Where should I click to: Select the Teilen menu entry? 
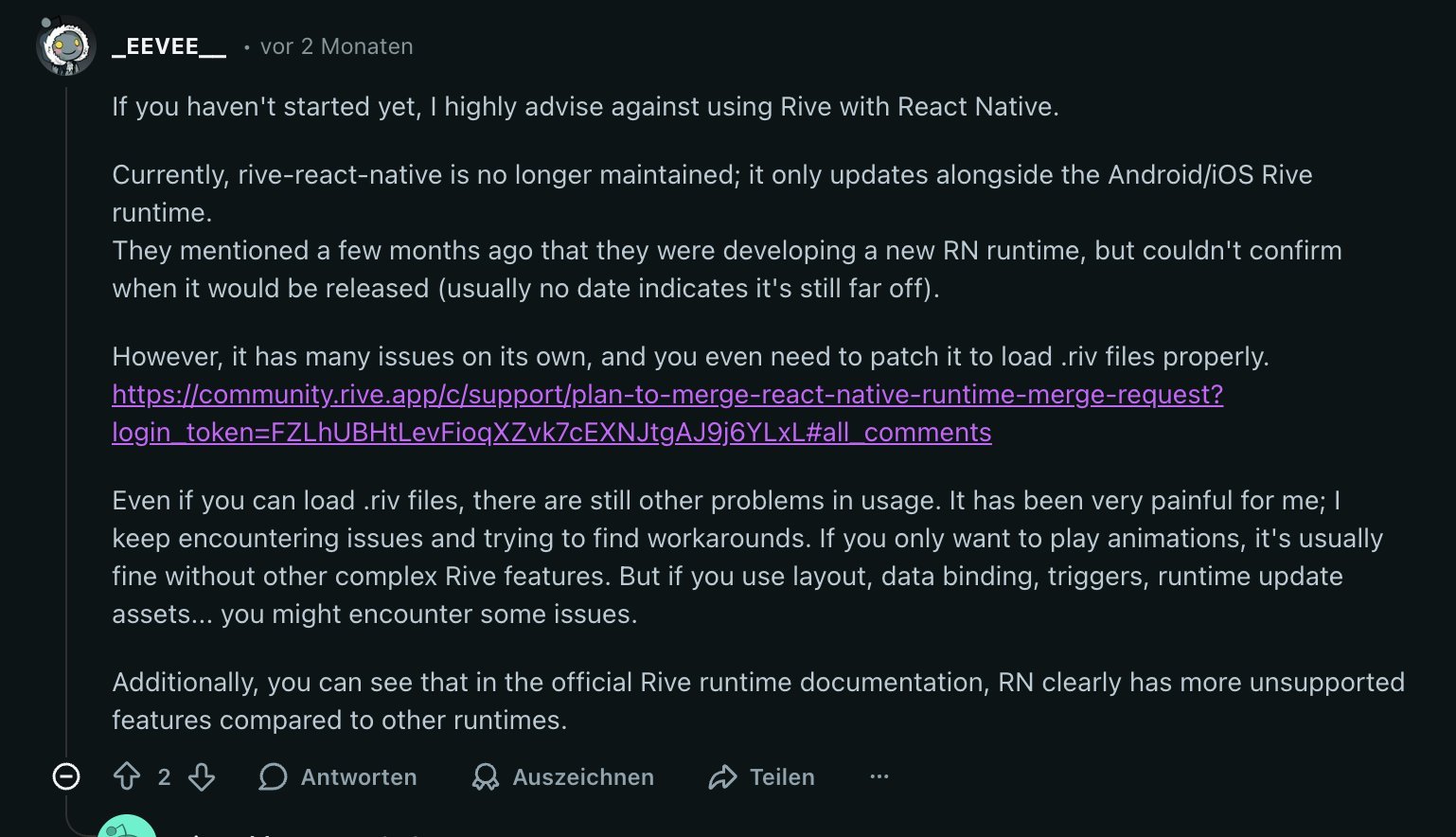coord(783,777)
